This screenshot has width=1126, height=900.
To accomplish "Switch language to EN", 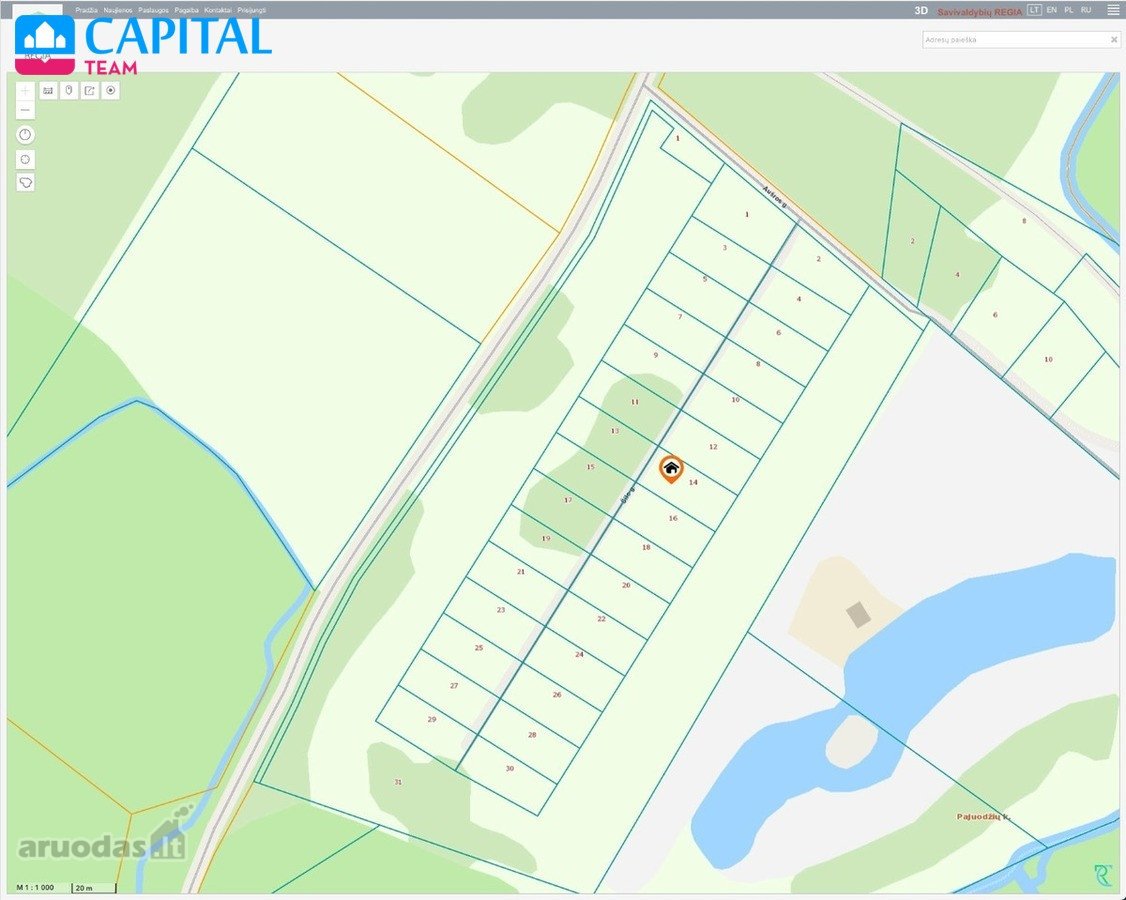I will 1051,10.
